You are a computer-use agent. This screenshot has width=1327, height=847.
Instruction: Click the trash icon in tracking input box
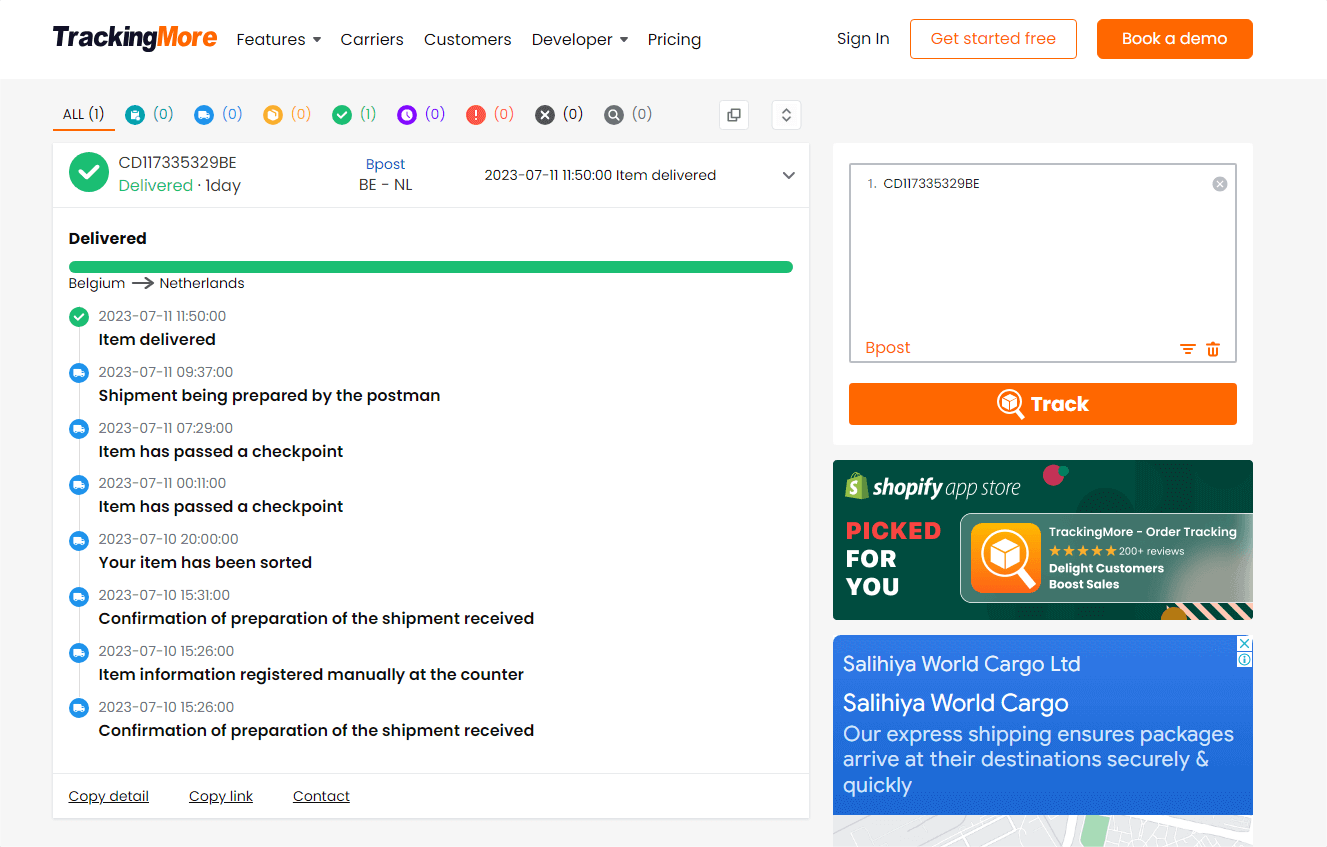[x=1213, y=349]
